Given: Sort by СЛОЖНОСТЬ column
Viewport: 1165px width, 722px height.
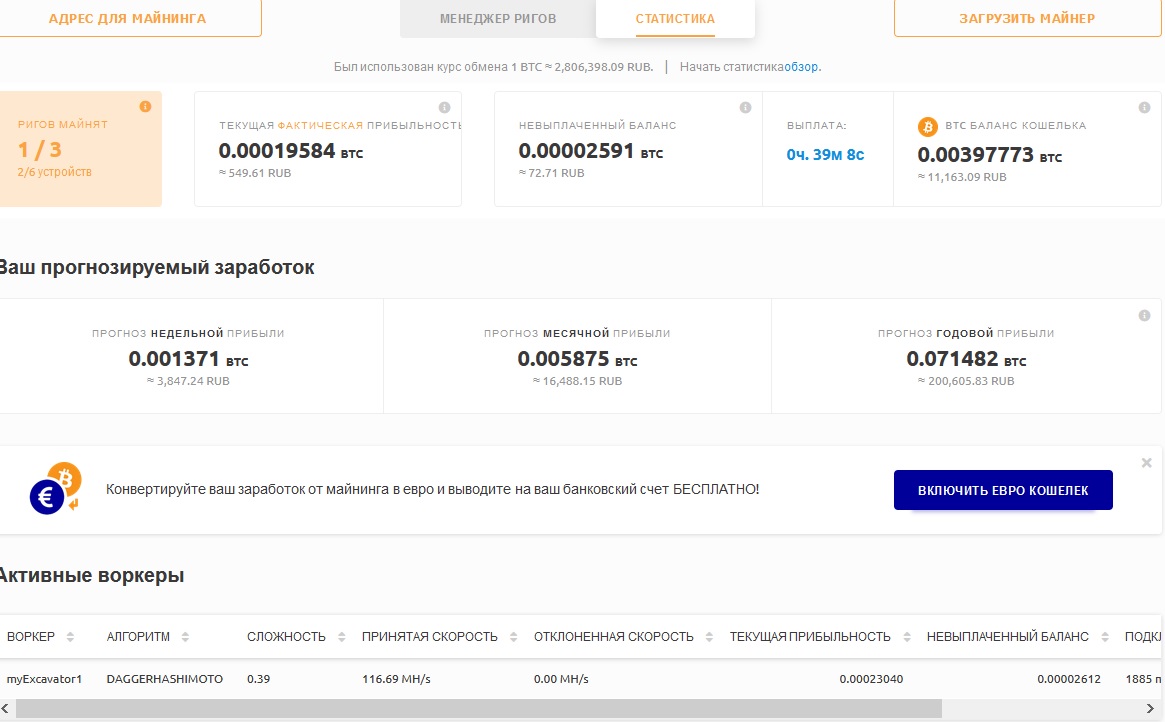Looking at the screenshot, I should (342, 637).
